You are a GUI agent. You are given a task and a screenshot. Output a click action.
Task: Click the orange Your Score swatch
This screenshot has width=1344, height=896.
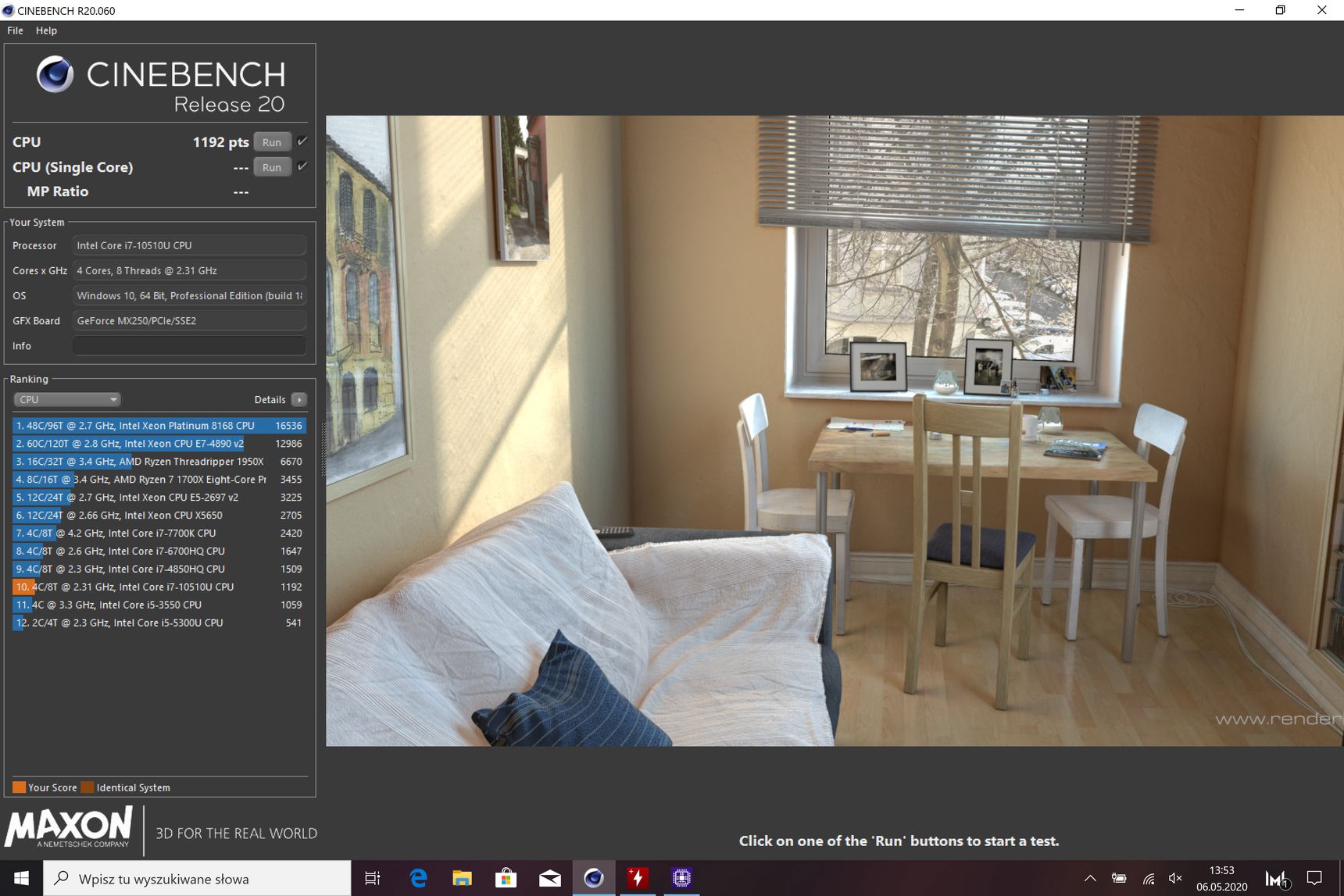point(20,787)
